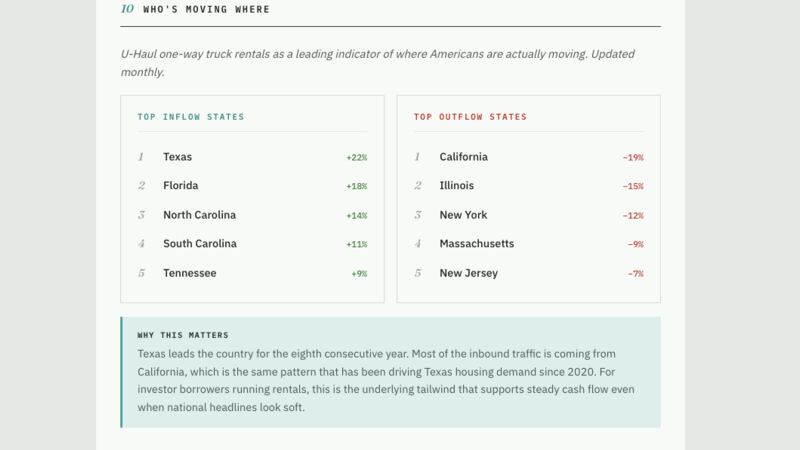Image resolution: width=800 pixels, height=450 pixels.
Task: Click the Texas inflow row
Action: (252, 157)
